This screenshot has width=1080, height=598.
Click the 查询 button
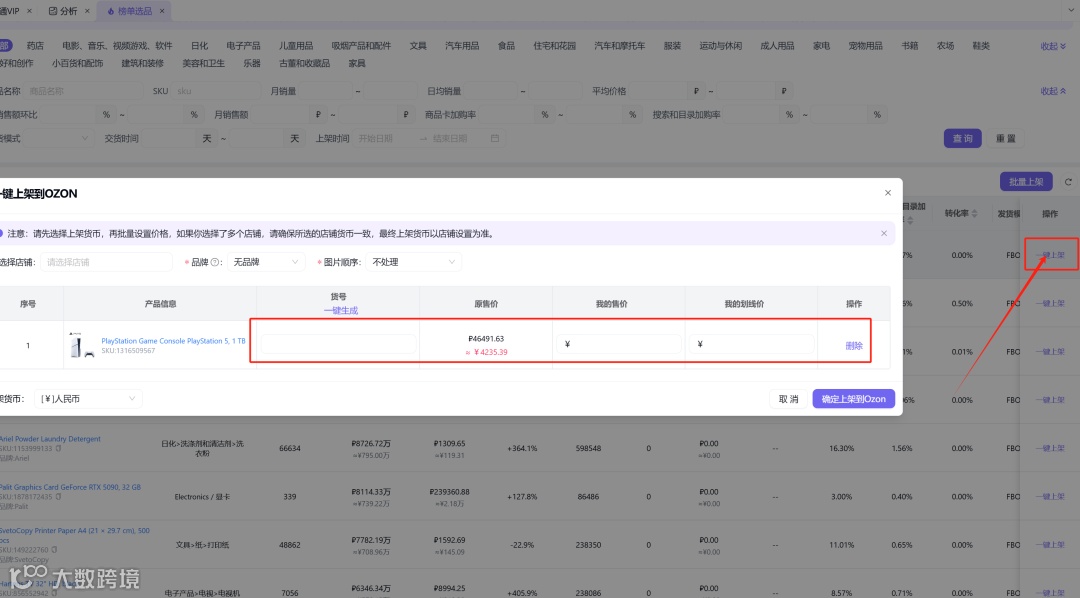962,138
